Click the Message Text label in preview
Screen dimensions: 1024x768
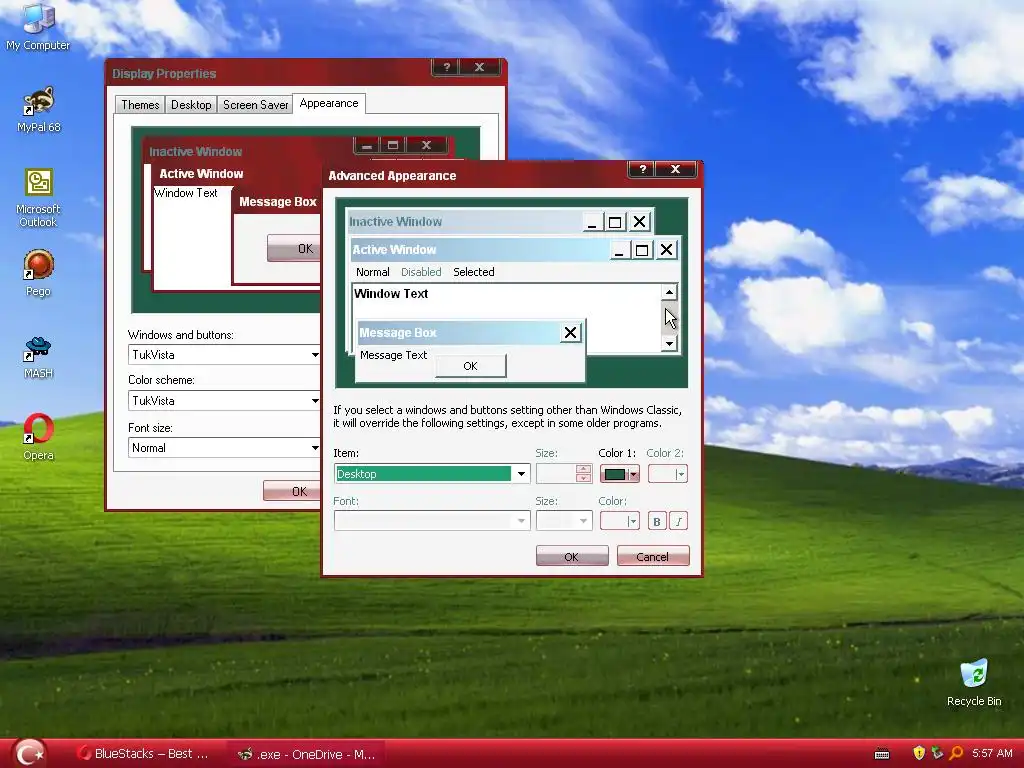point(393,355)
